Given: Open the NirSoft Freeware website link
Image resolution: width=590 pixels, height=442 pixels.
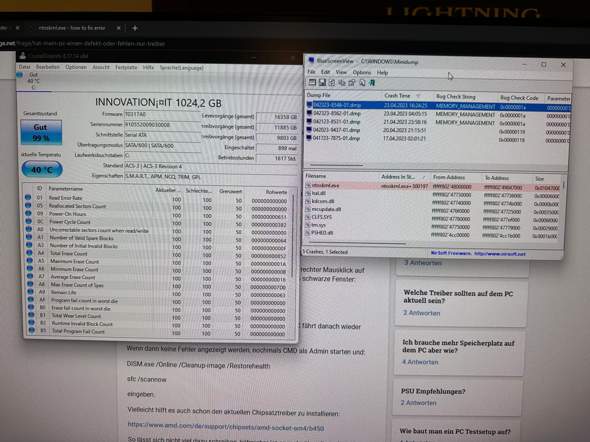Looking at the screenshot, I should pos(478,254).
